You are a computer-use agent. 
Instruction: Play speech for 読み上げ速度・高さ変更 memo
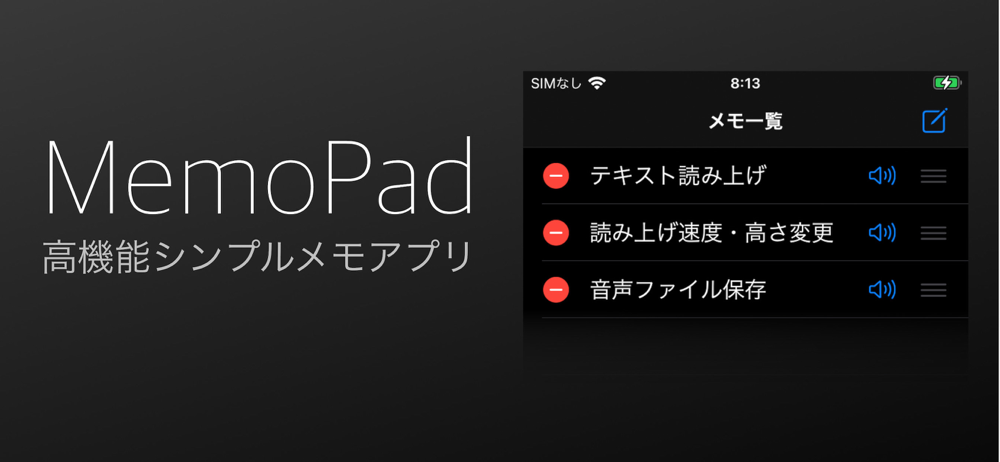(x=883, y=233)
